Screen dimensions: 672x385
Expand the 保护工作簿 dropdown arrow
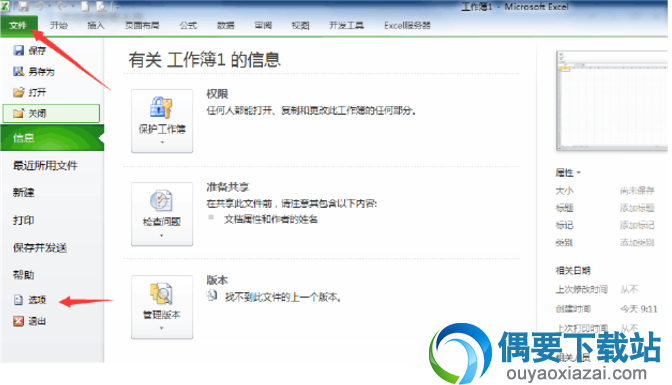[162, 142]
